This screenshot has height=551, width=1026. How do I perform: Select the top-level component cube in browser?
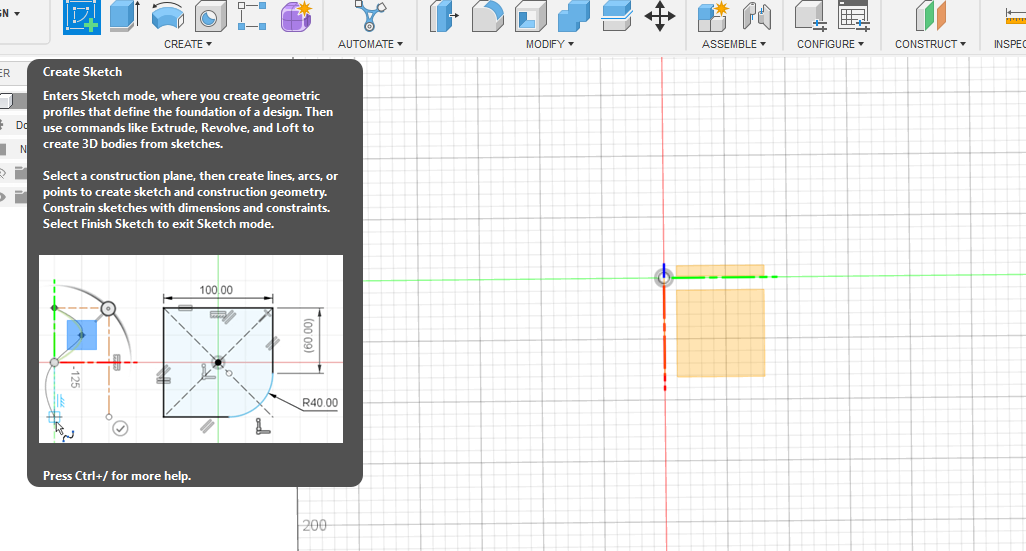pyautogui.click(x=6, y=101)
